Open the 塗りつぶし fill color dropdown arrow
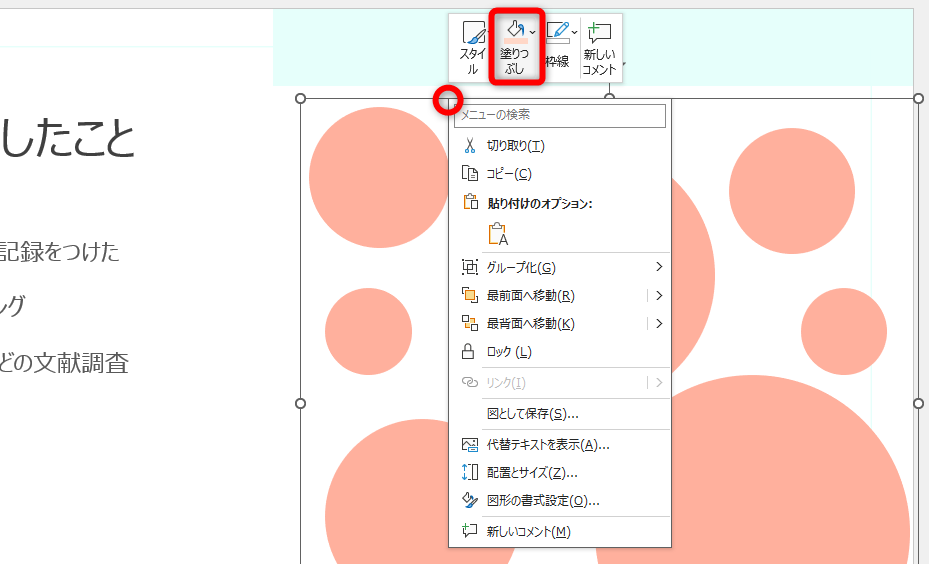Screen dimensions: 929x564 [533, 32]
